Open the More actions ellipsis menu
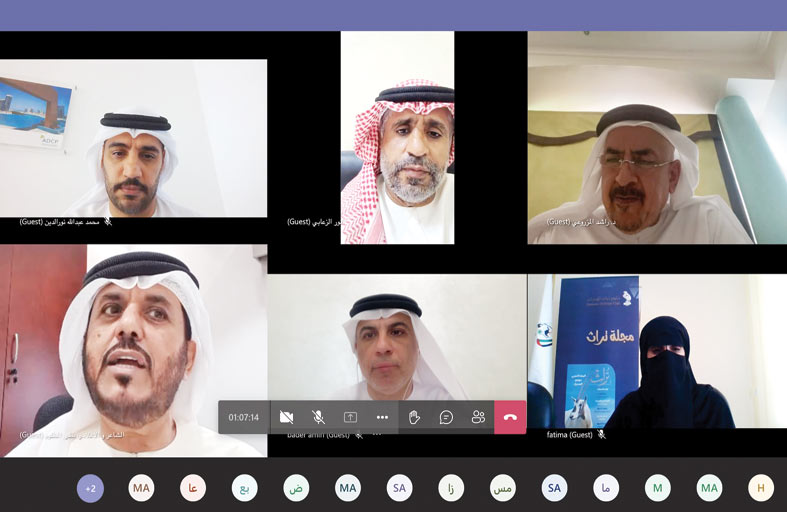Viewport: 787px width, 512px height. (382, 417)
